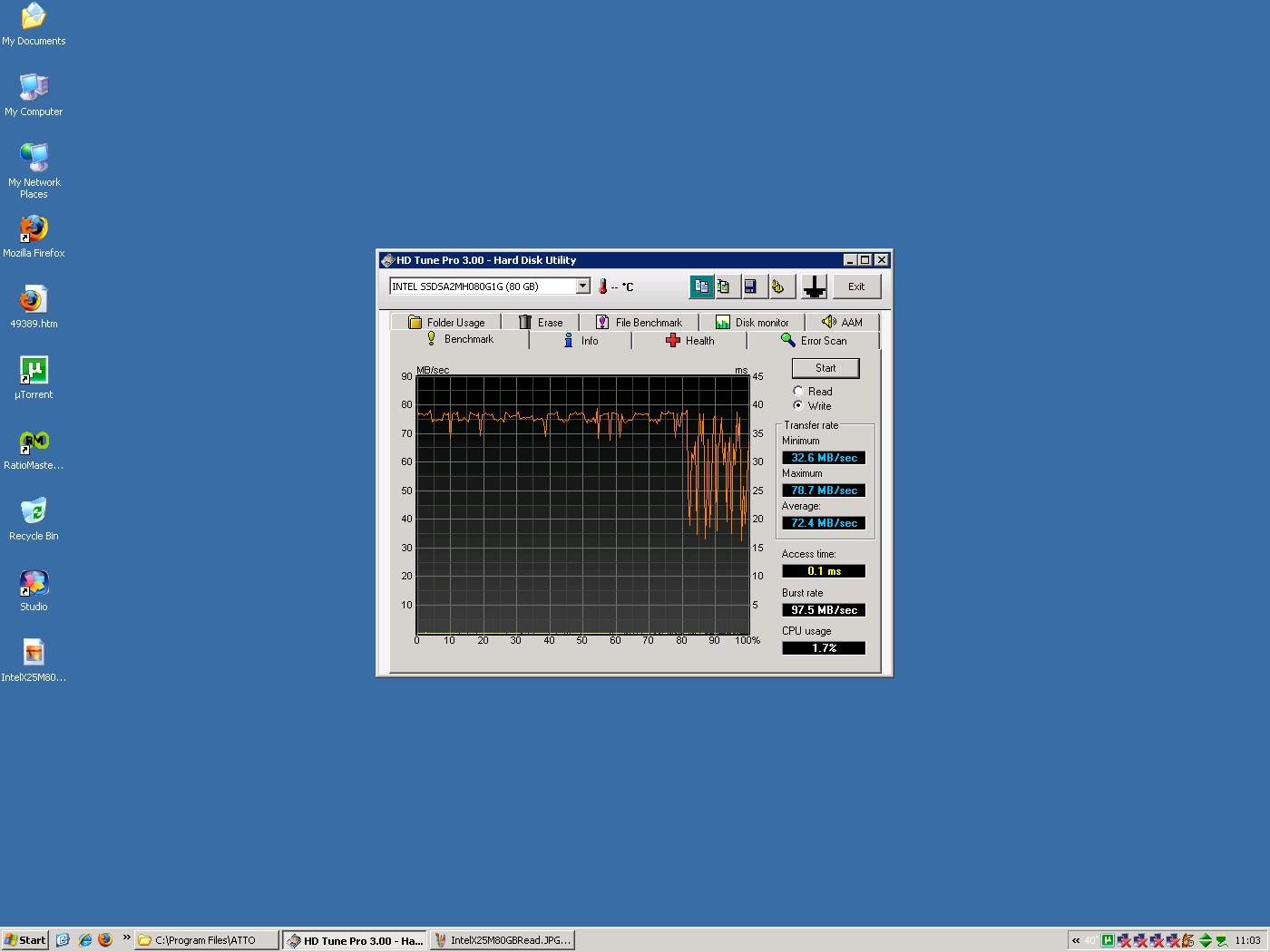Click the green up-down arrows tray icon
The width and height of the screenshot is (1270, 952).
[x=1206, y=940]
